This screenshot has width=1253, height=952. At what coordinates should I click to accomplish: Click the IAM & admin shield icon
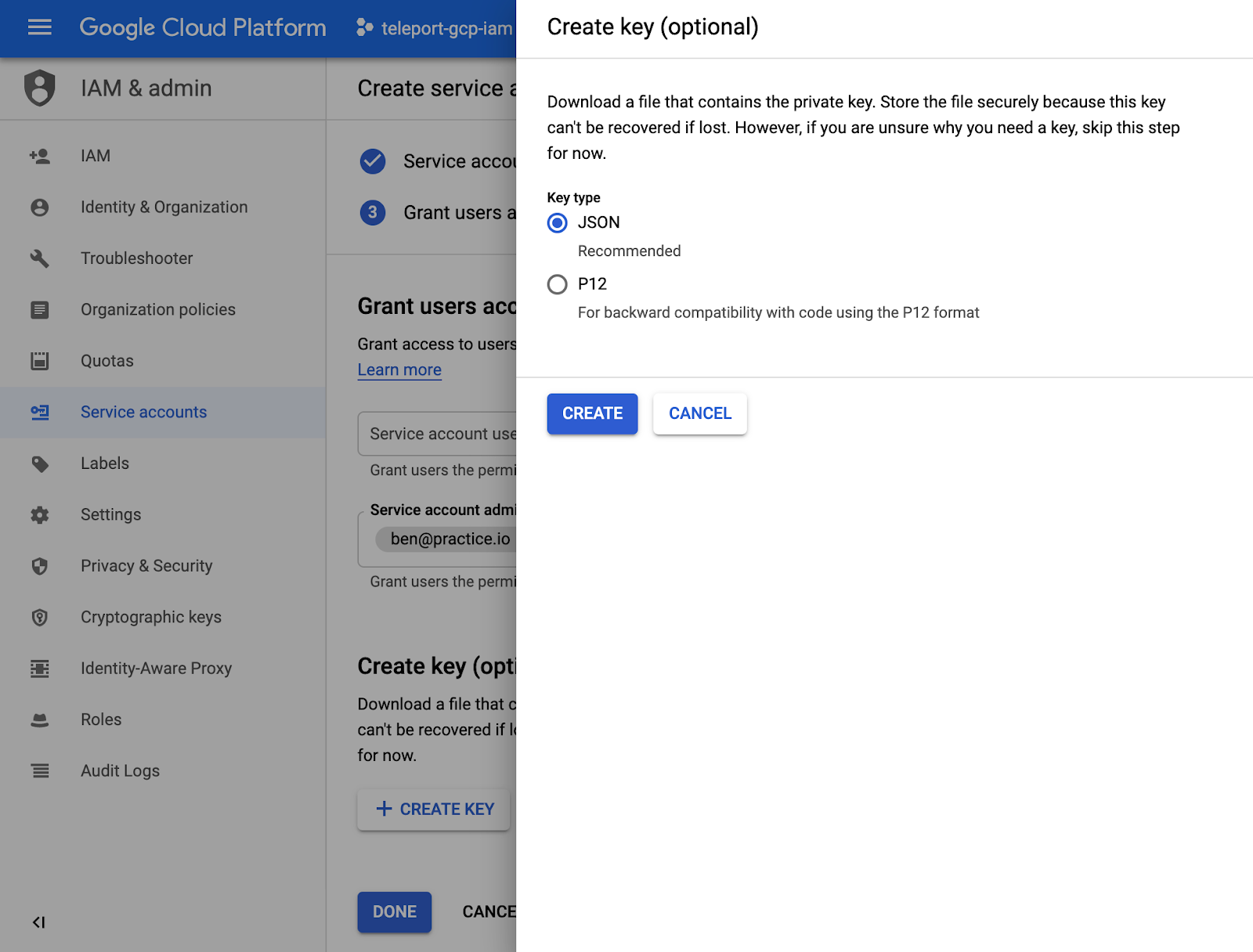coord(40,88)
